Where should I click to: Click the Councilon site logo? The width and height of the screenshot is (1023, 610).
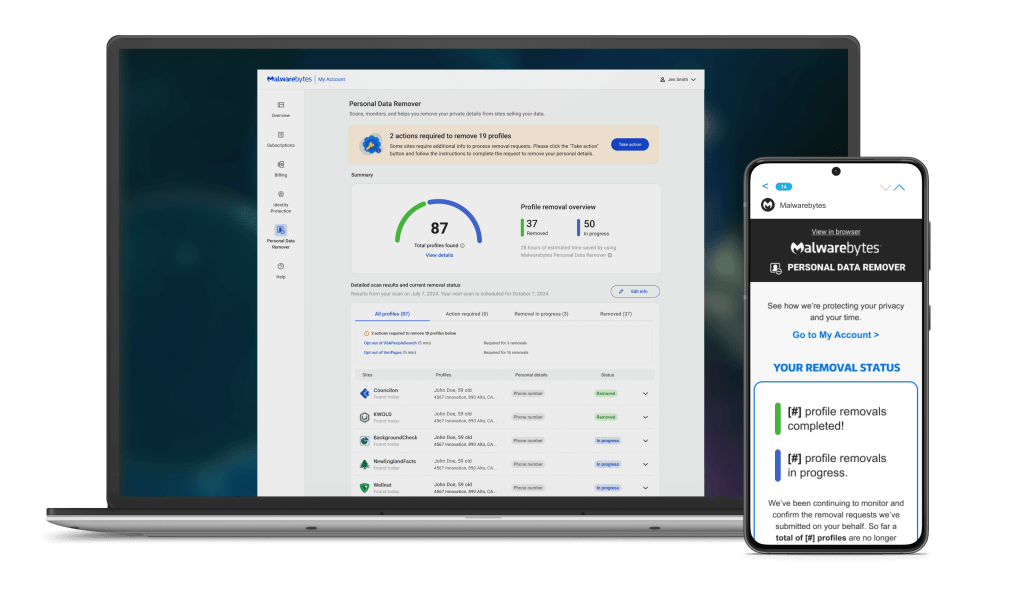364,393
